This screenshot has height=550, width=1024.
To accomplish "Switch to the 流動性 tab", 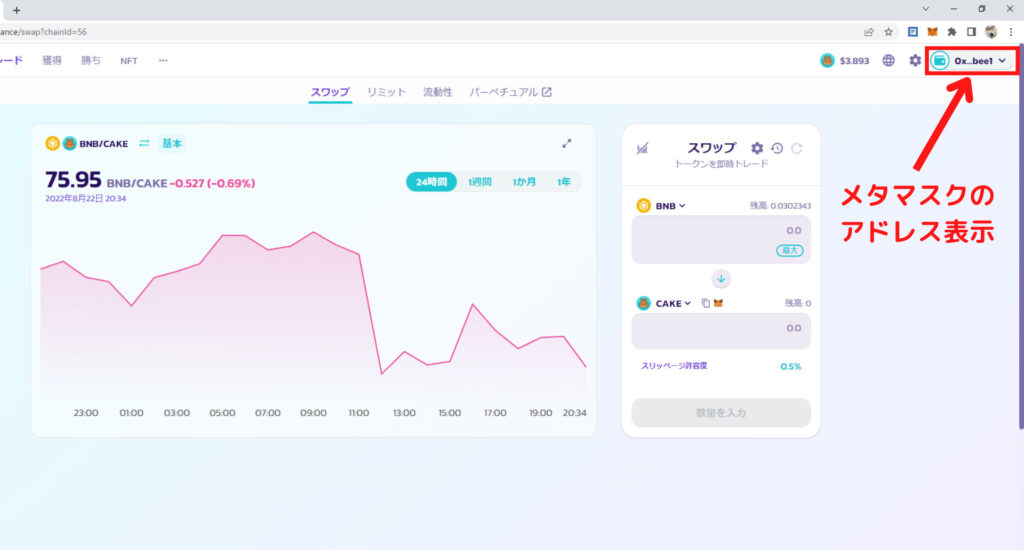I will pyautogui.click(x=438, y=92).
